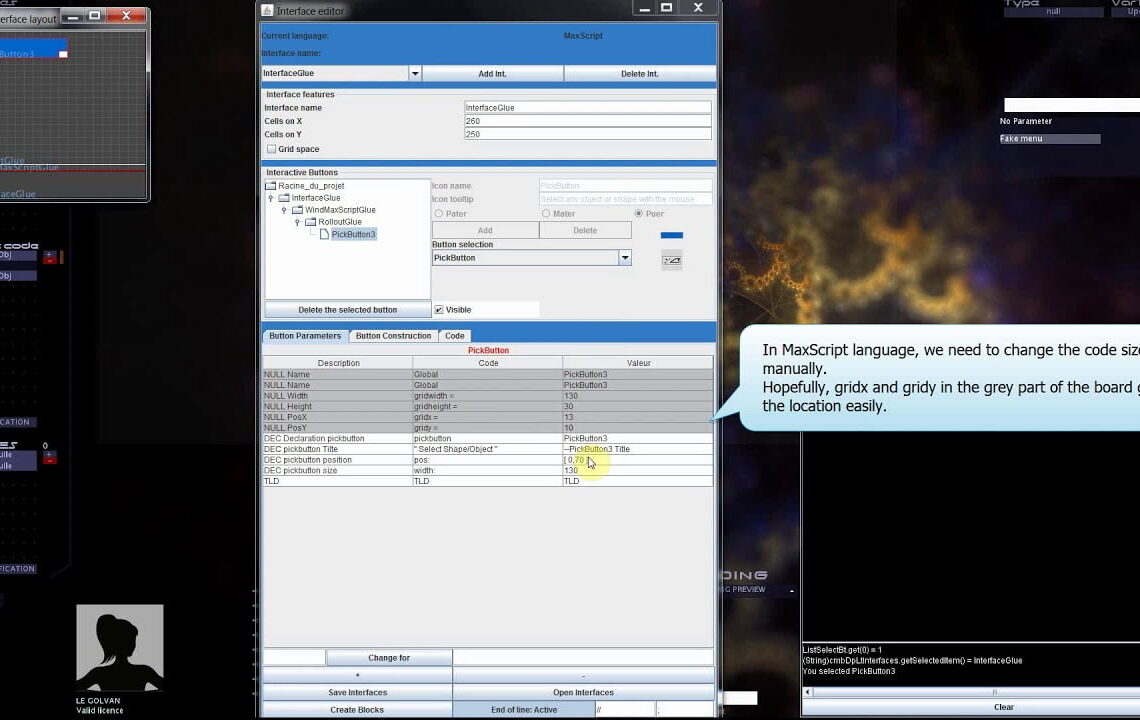Click the blue color swatch beside the Delete button

click(672, 235)
